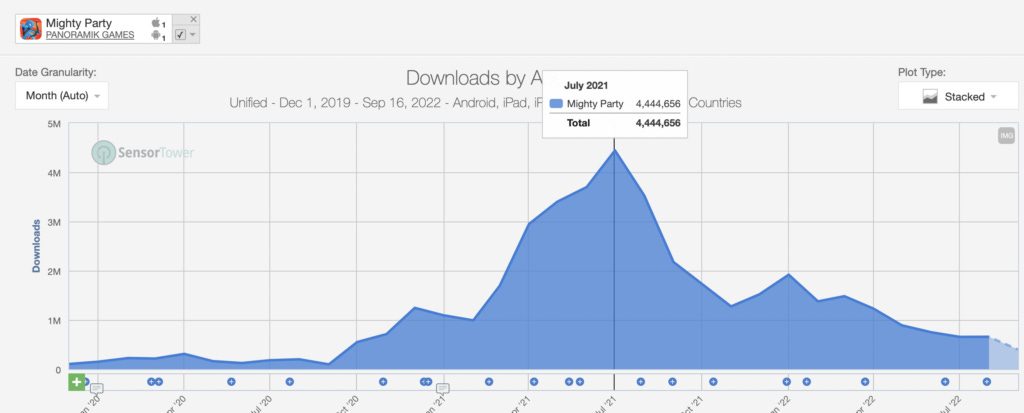Click the stacked area chart icon in Plot Type
This screenshot has width=1024, height=413.
point(930,97)
